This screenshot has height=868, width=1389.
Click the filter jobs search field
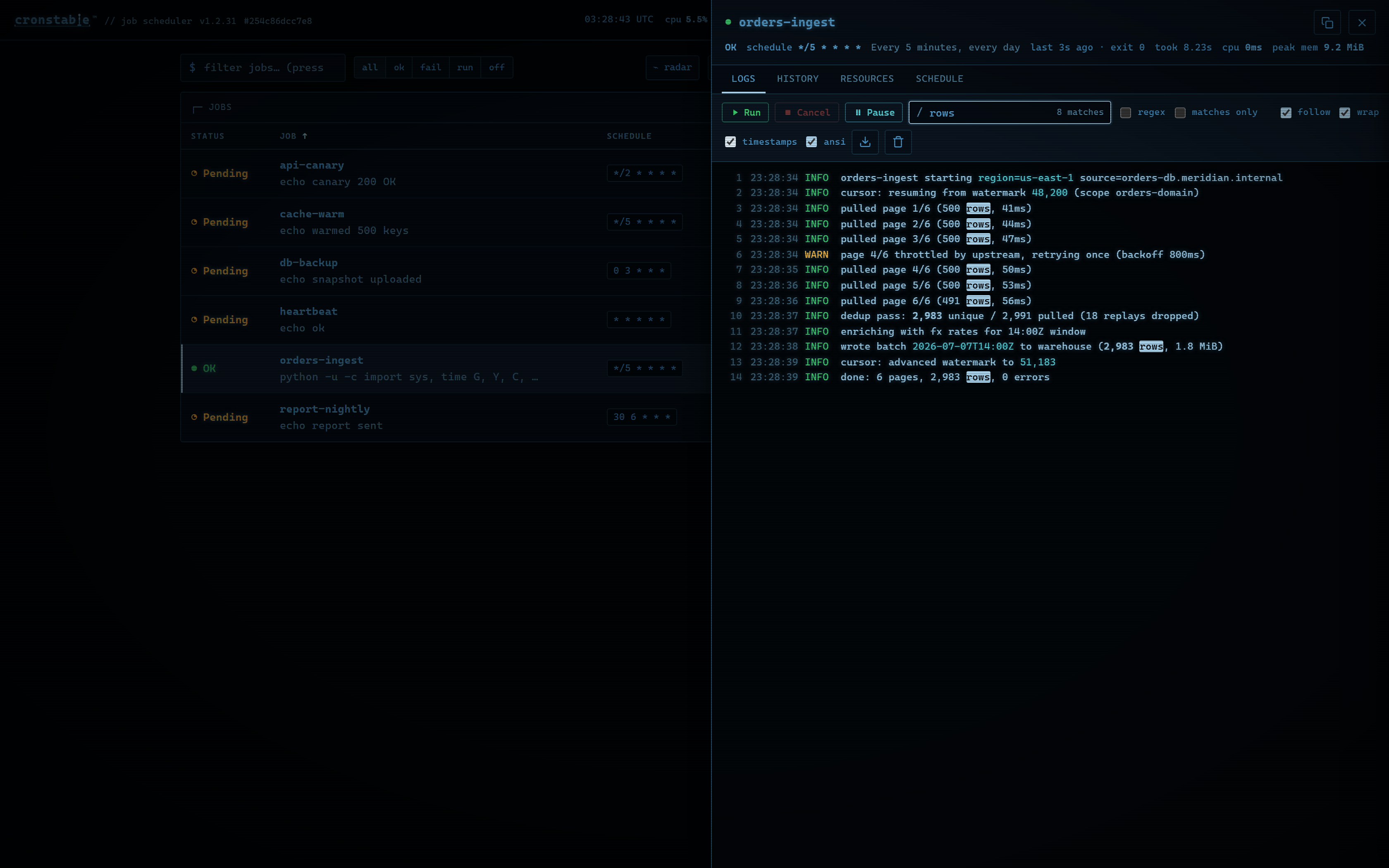[x=263, y=68]
